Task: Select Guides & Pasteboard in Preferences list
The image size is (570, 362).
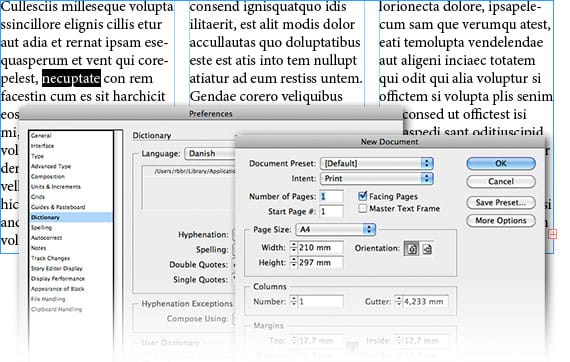Action: click(x=71, y=207)
